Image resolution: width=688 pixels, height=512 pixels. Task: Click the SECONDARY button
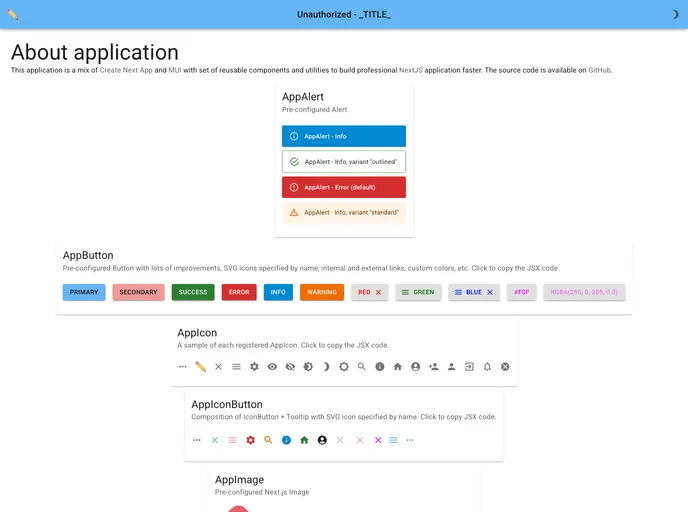138,292
